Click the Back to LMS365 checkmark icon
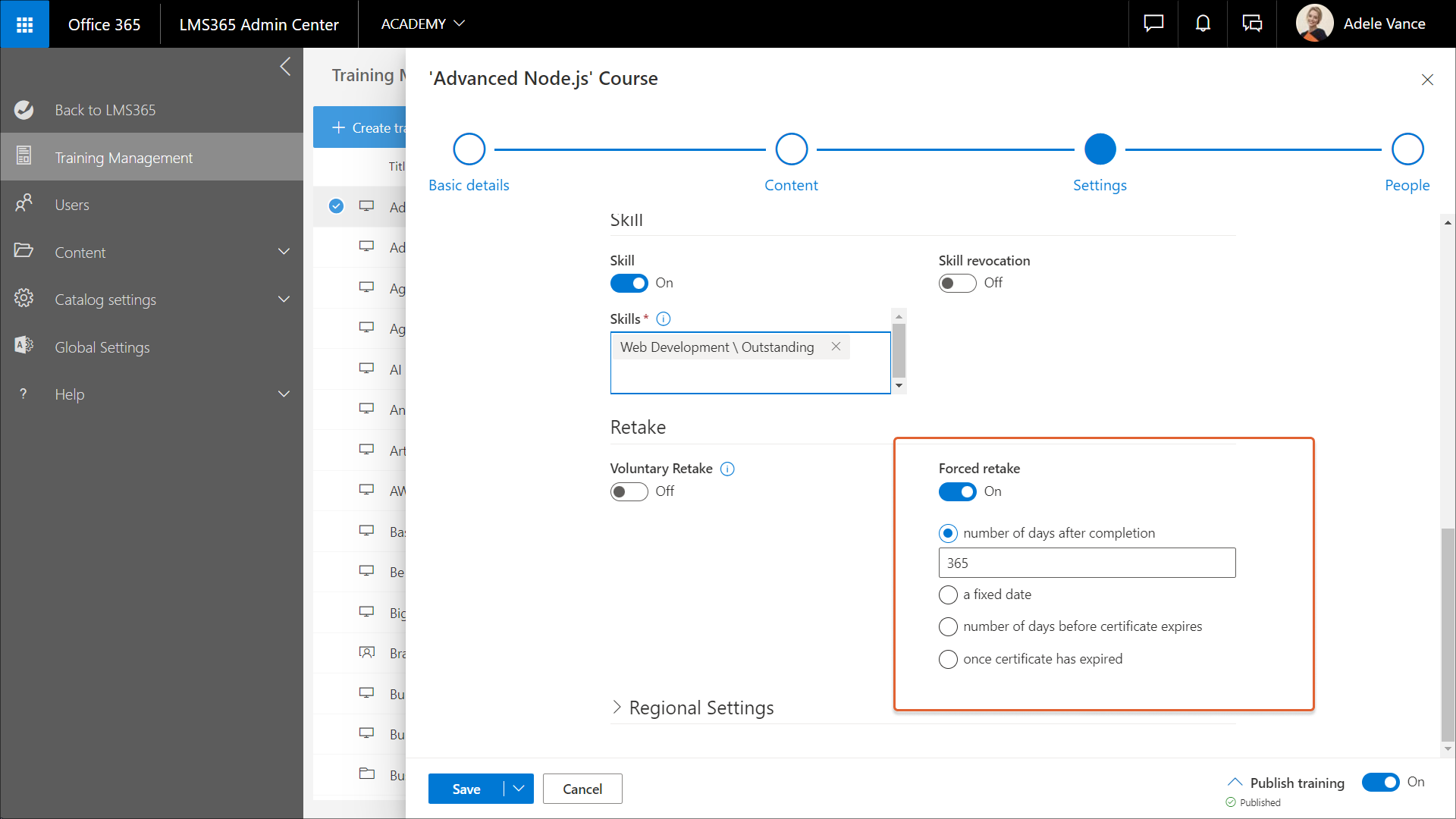 click(24, 109)
